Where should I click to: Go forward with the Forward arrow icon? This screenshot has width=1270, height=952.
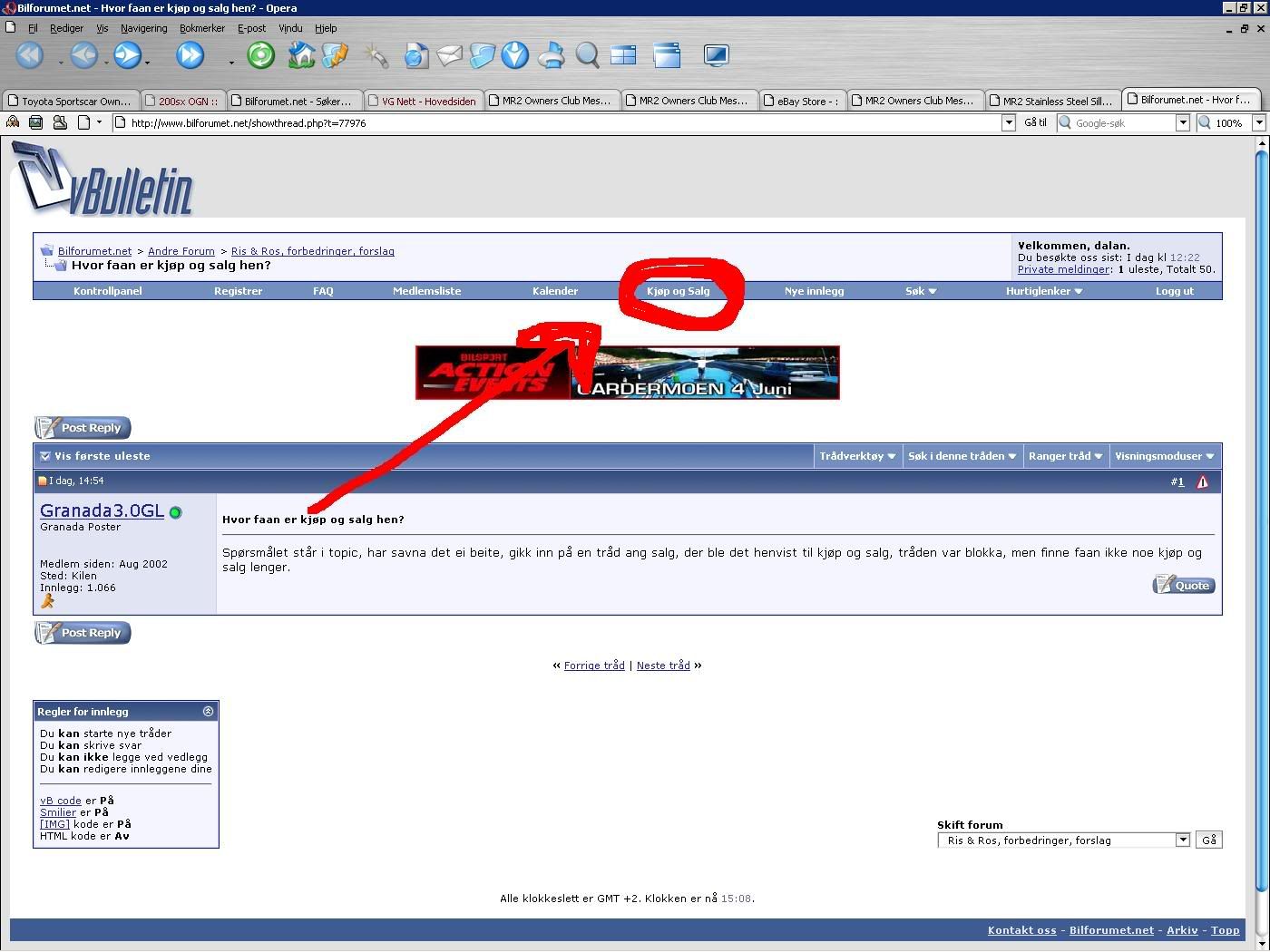click(x=128, y=55)
